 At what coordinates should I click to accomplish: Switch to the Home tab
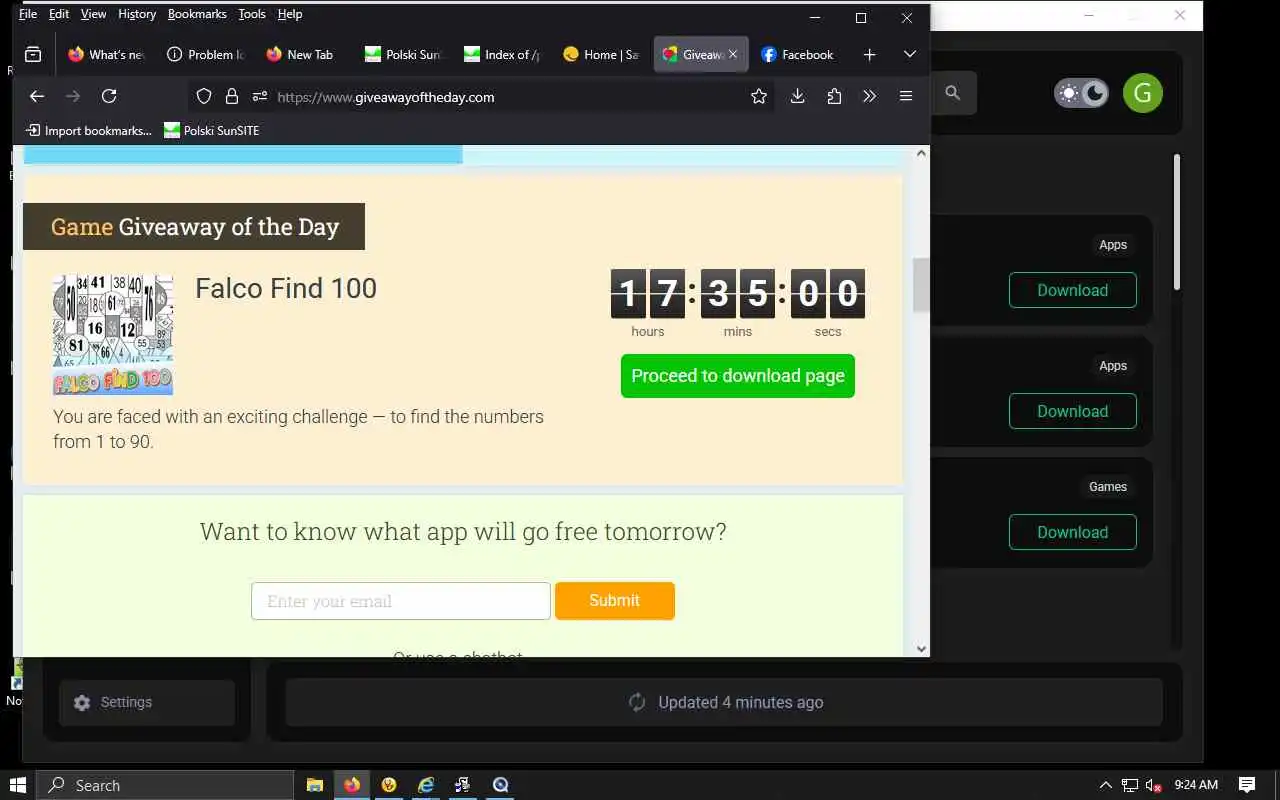click(601, 55)
